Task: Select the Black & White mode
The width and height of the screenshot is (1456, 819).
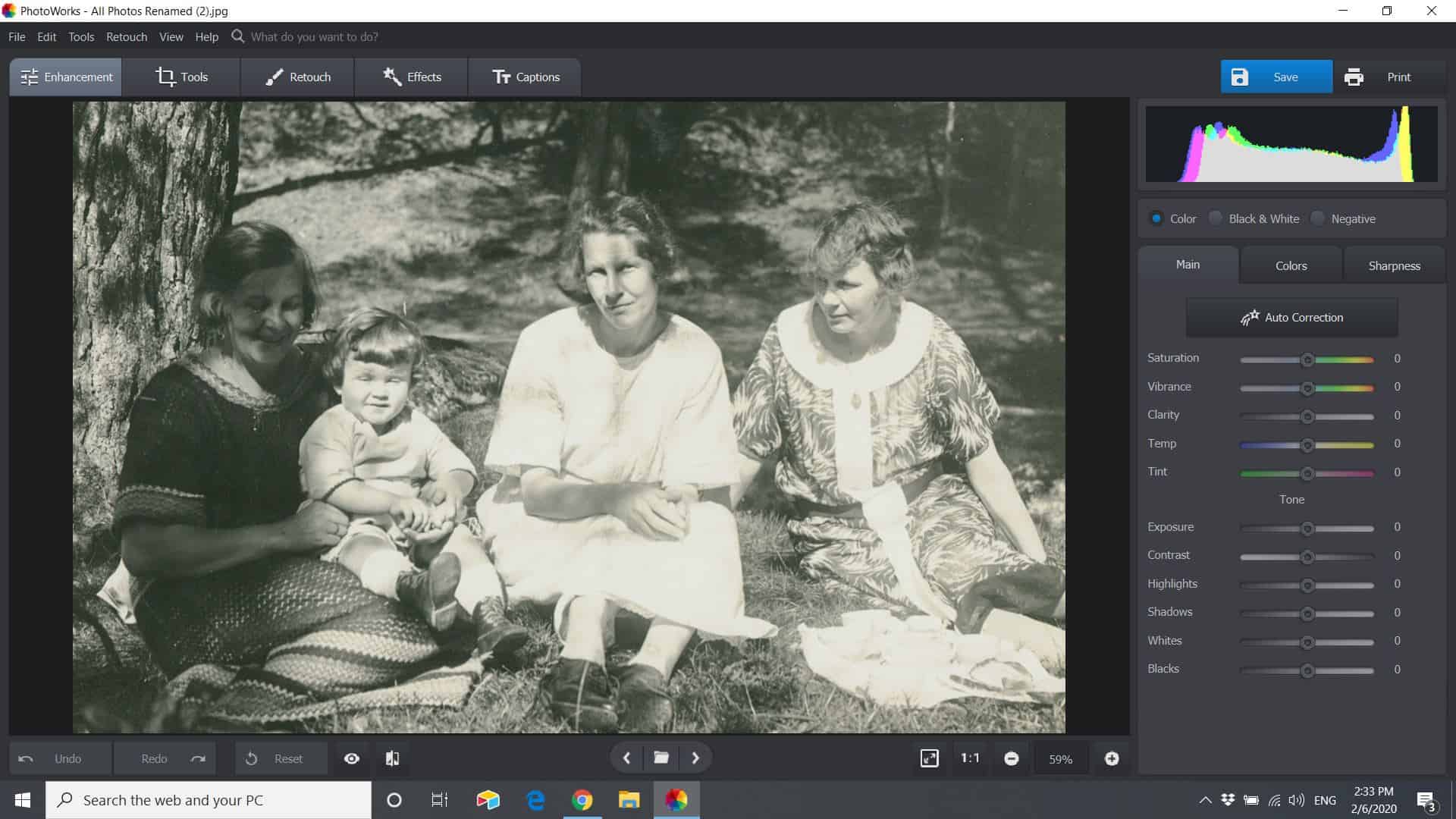Action: coord(1216,218)
